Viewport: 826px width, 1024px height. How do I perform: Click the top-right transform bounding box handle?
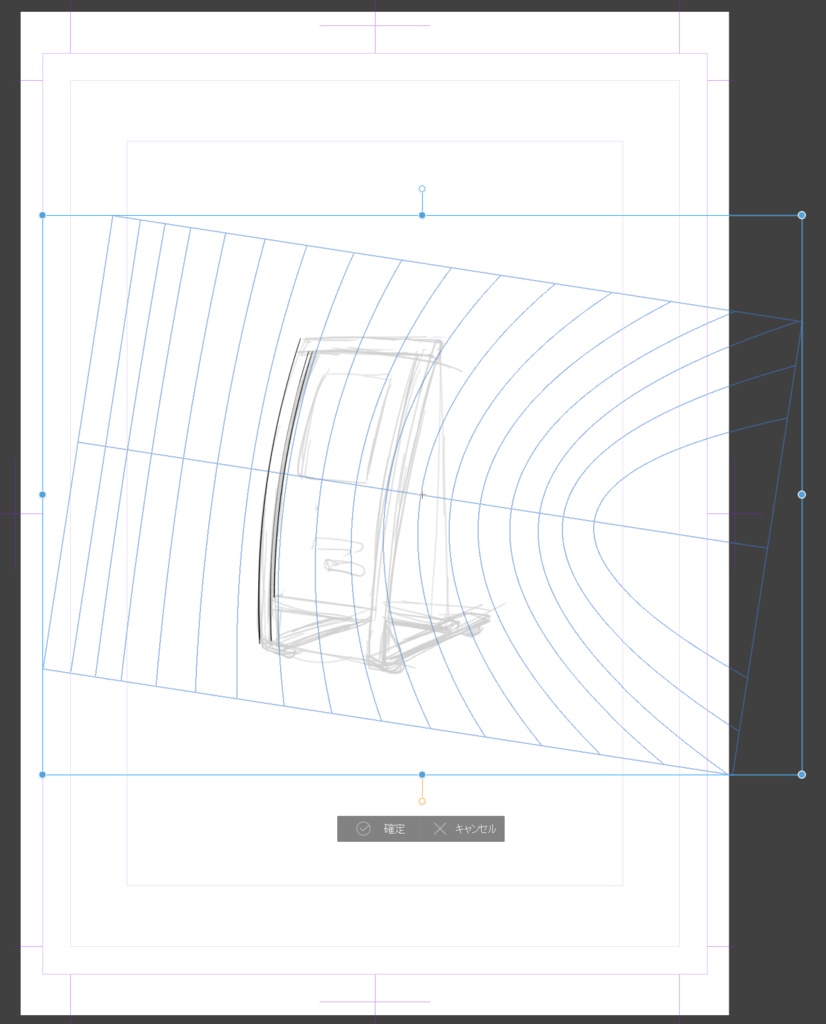tap(802, 215)
